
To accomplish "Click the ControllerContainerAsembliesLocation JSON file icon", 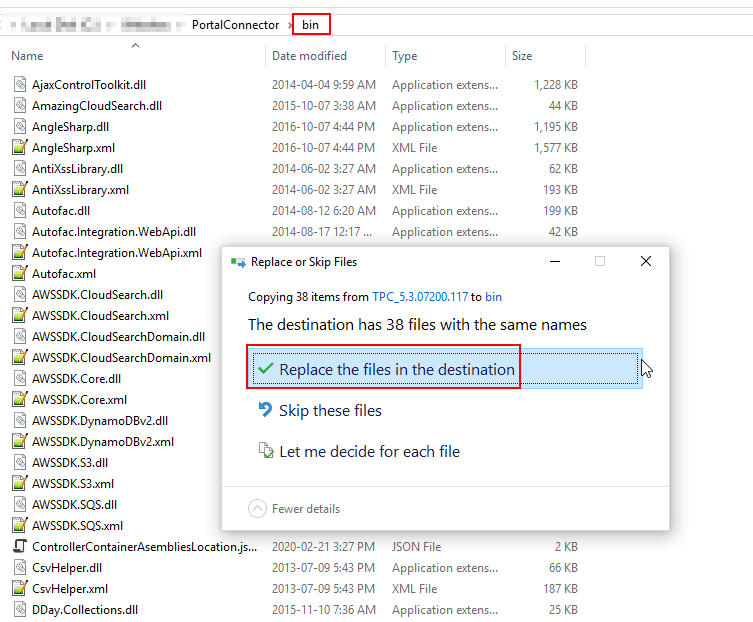I will click(x=20, y=547).
